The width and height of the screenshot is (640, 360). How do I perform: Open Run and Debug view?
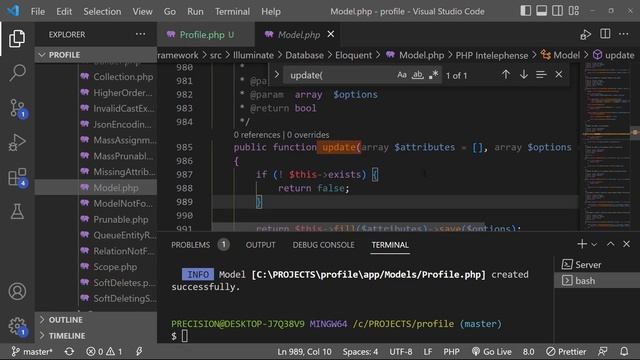click(17, 143)
